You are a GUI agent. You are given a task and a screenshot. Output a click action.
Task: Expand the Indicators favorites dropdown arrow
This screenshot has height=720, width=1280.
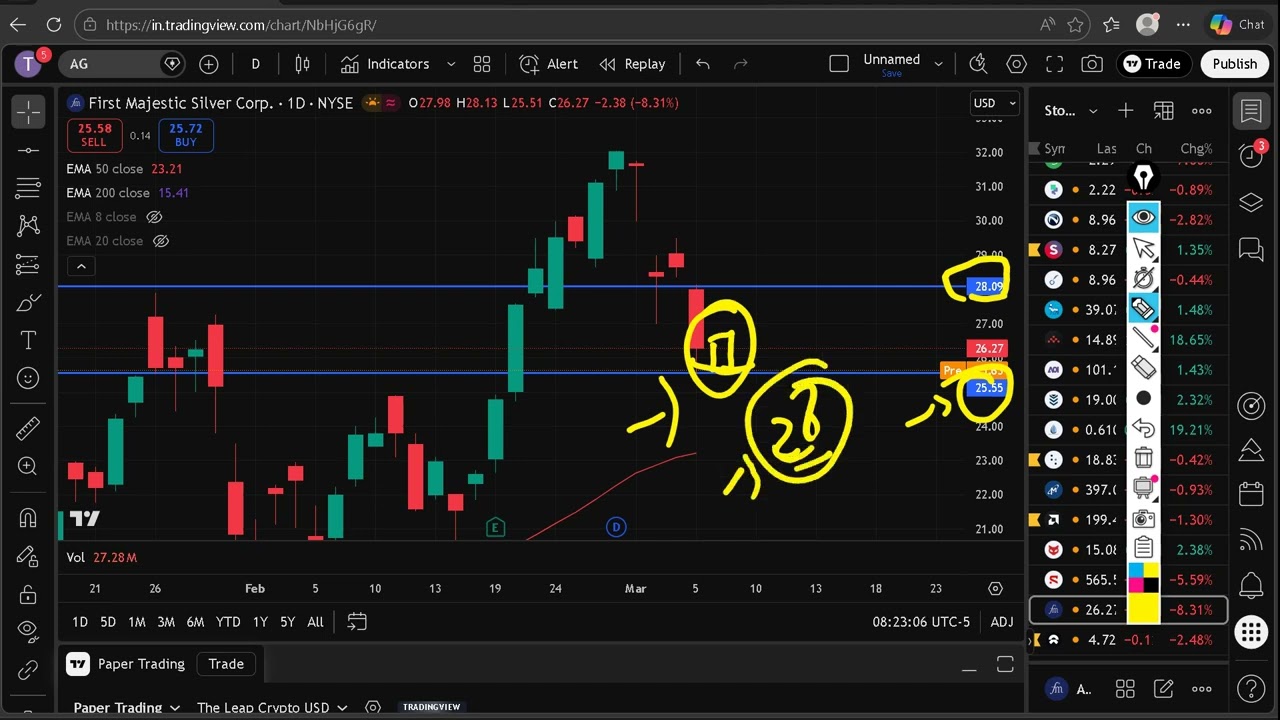[450, 64]
